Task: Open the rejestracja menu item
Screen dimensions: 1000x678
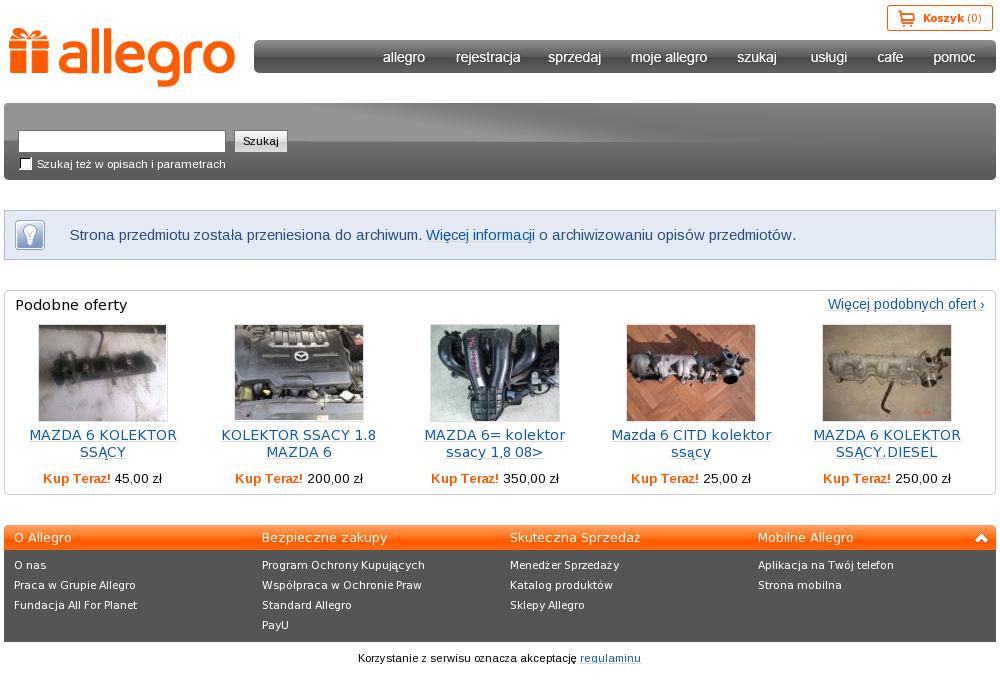Action: (x=488, y=57)
